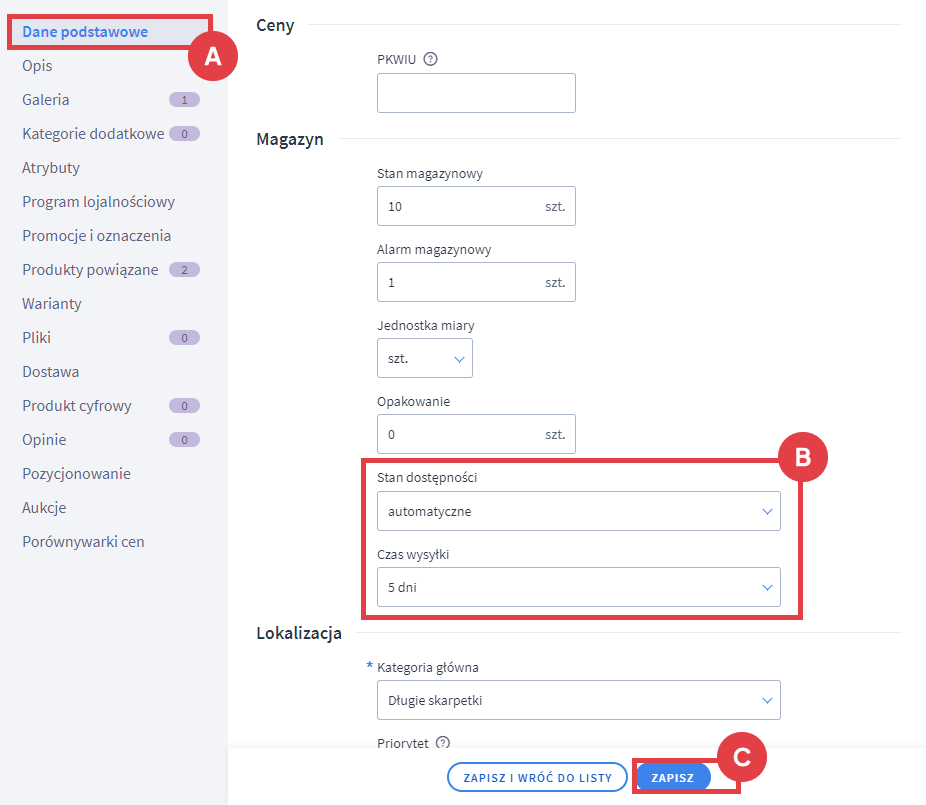This screenshot has height=805, width=926.
Task: Click the Zapisz button
Action: pyautogui.click(x=672, y=777)
